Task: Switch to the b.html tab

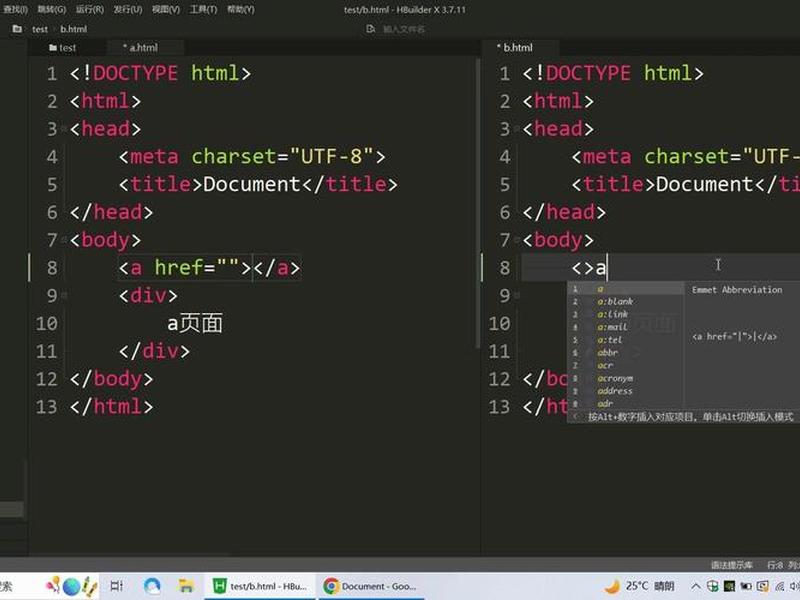Action: (515, 47)
